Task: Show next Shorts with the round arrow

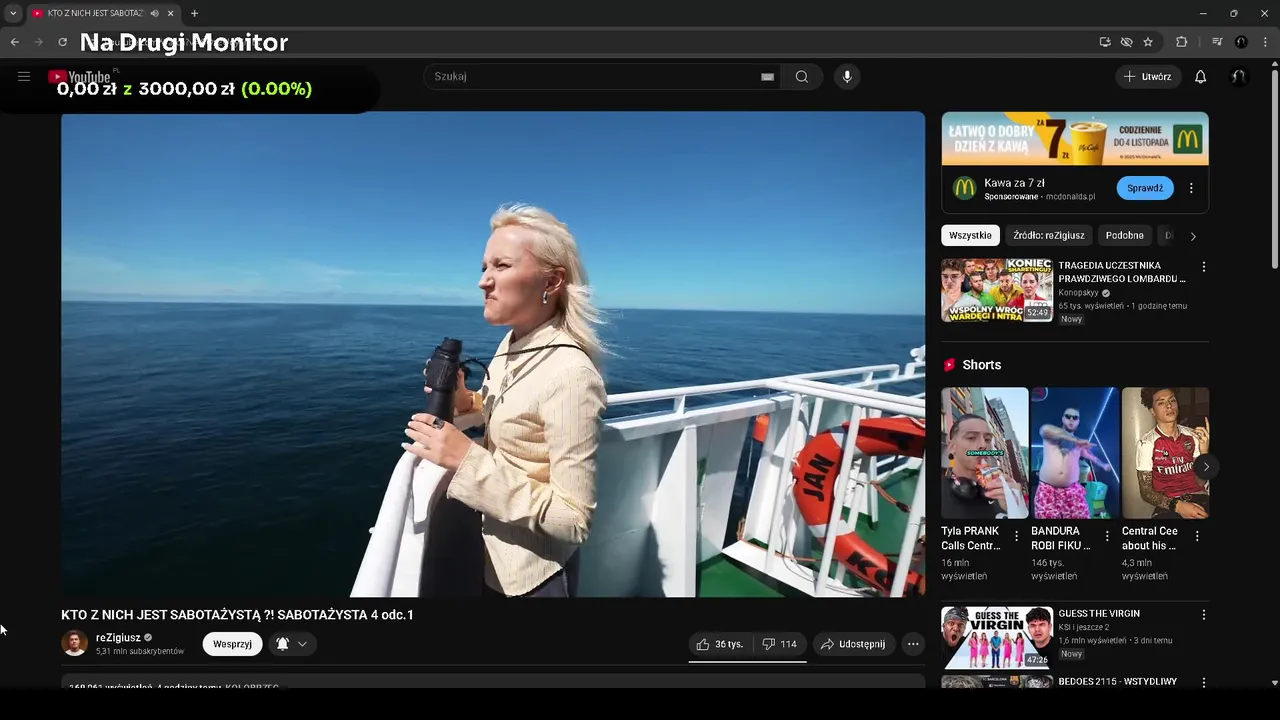Action: (1206, 467)
